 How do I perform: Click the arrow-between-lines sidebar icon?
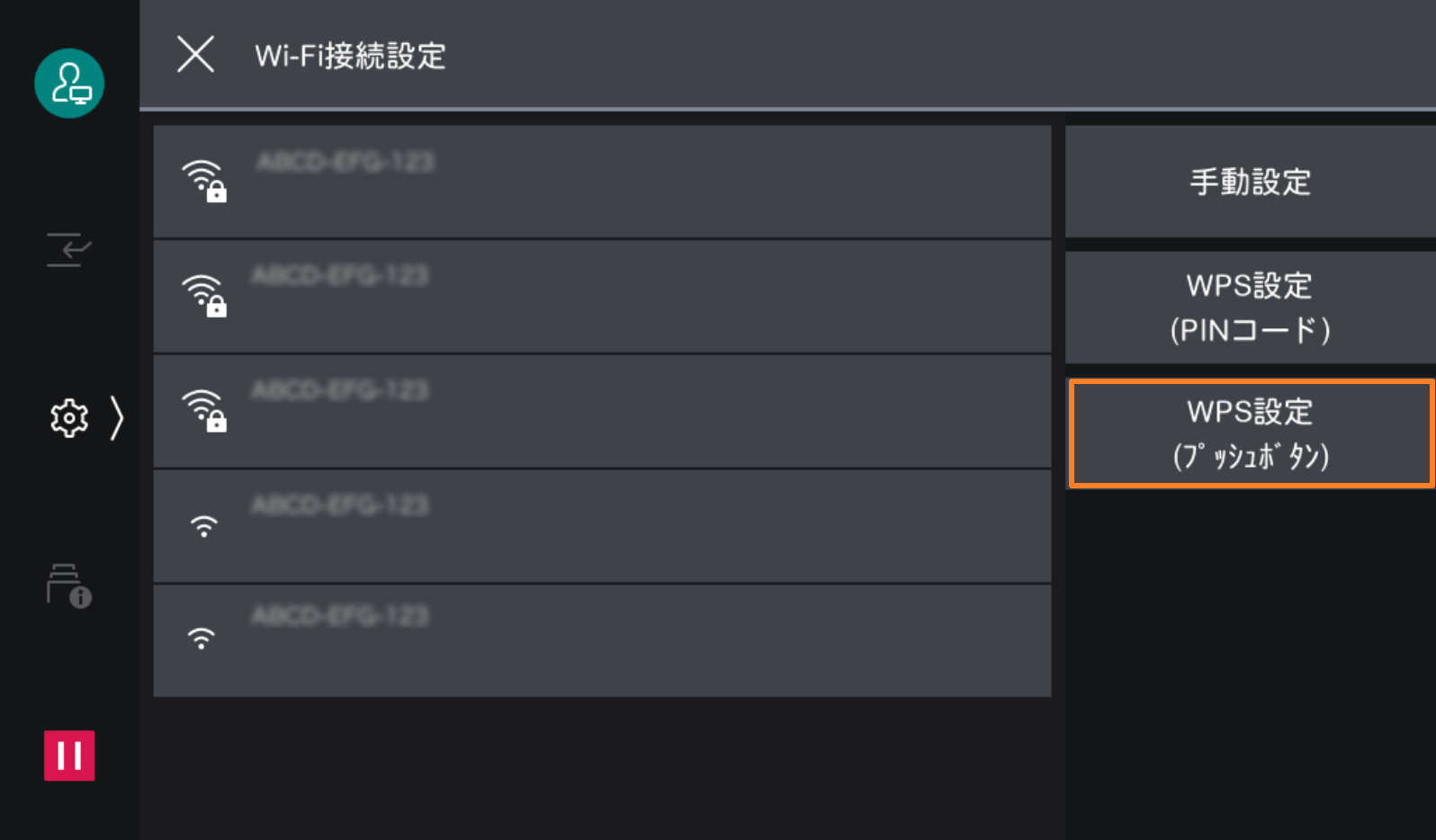coord(69,249)
